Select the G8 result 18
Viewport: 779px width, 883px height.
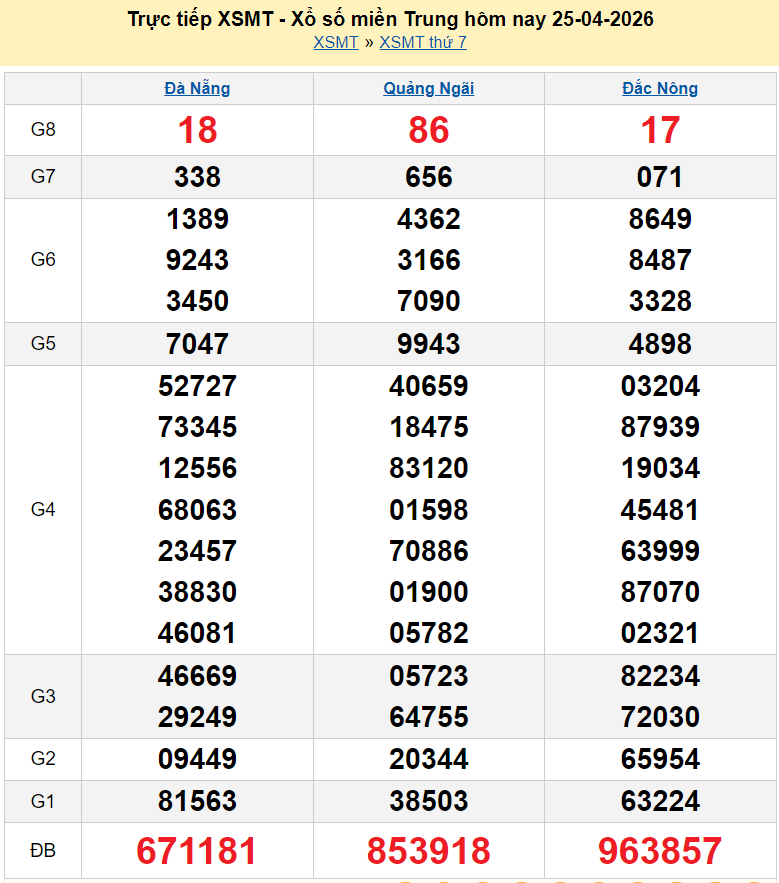pos(197,130)
